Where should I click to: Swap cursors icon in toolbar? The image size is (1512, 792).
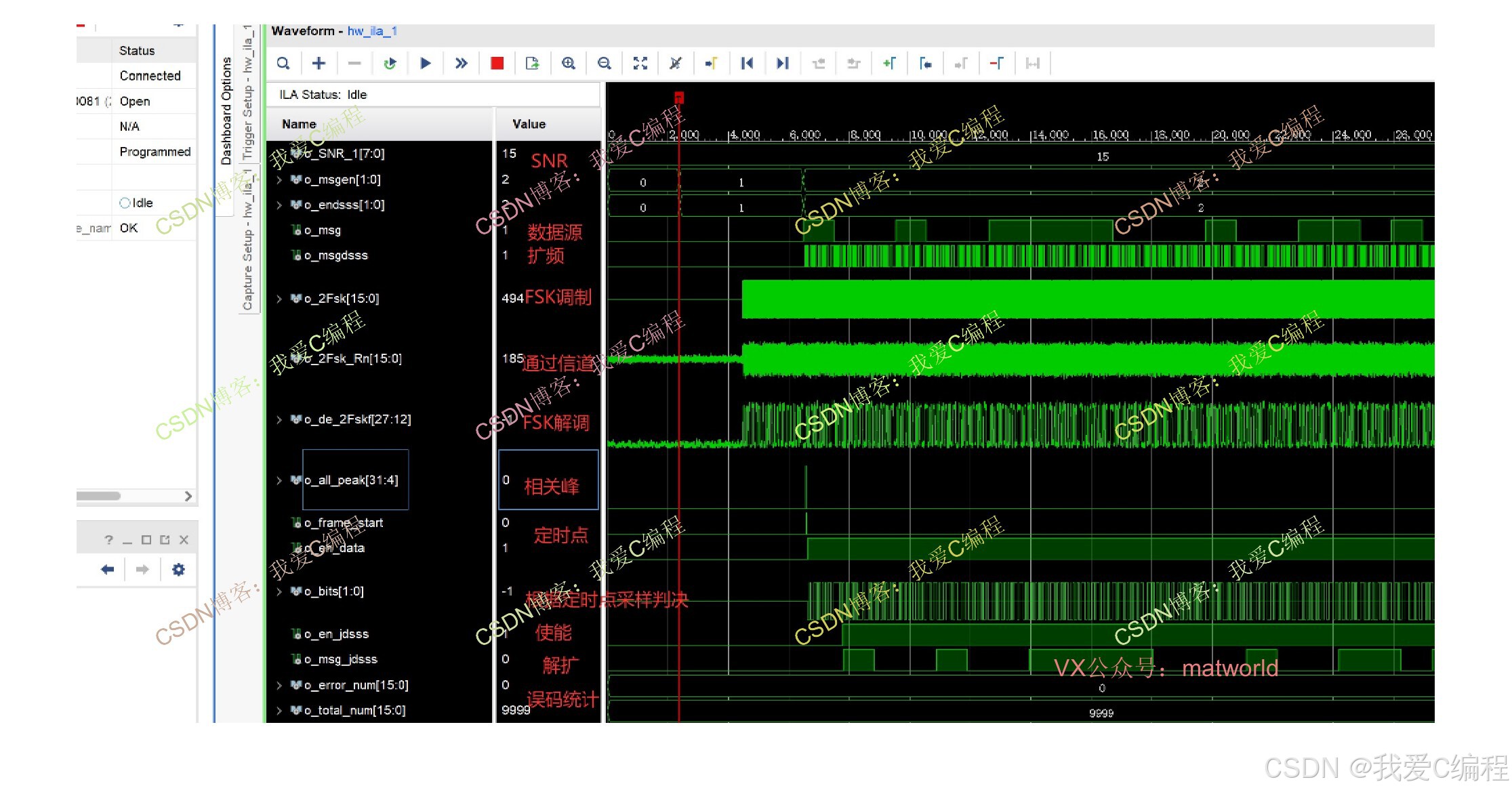[x=1033, y=63]
